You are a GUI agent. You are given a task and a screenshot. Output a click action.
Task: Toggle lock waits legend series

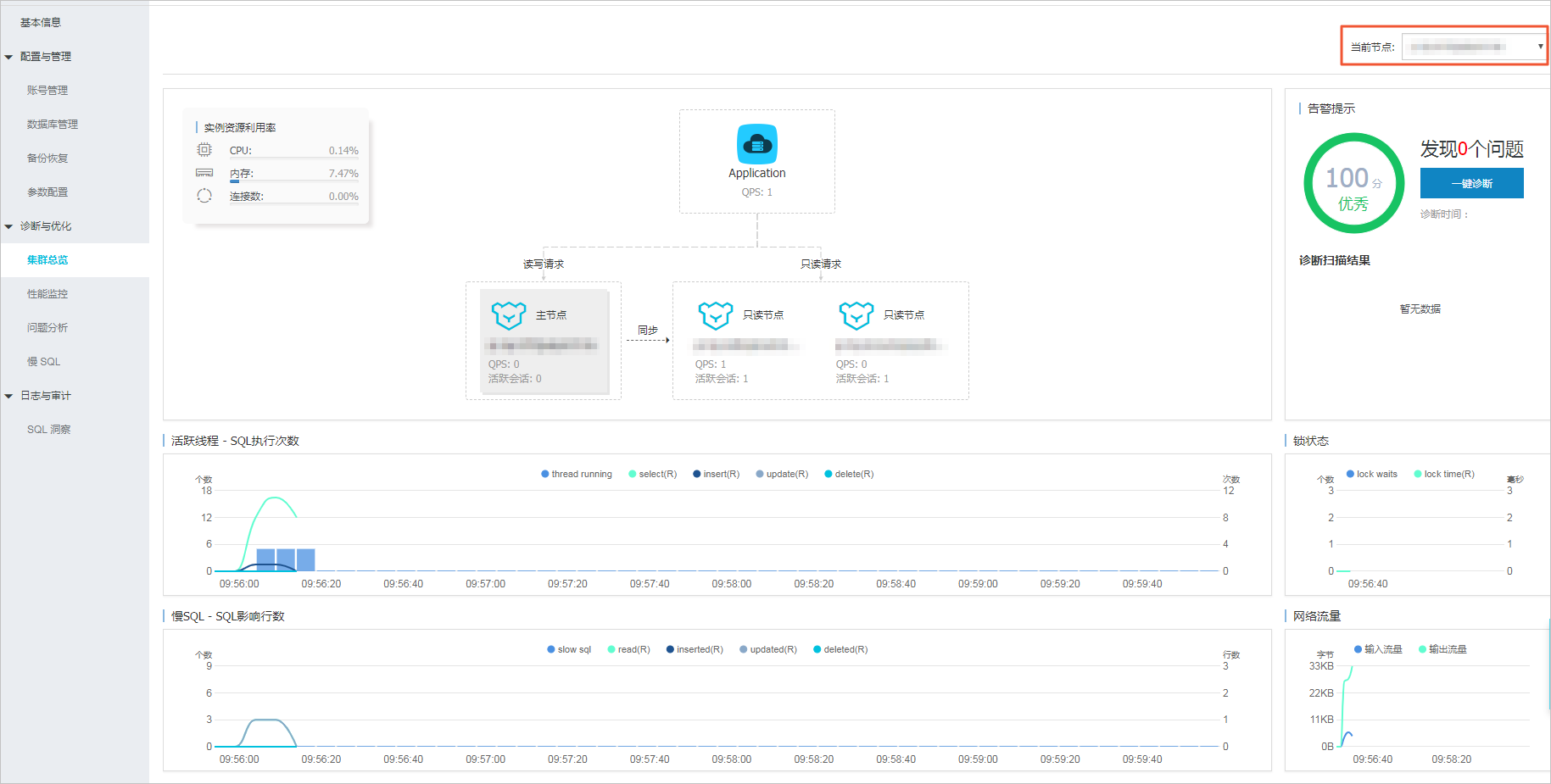tap(1371, 474)
